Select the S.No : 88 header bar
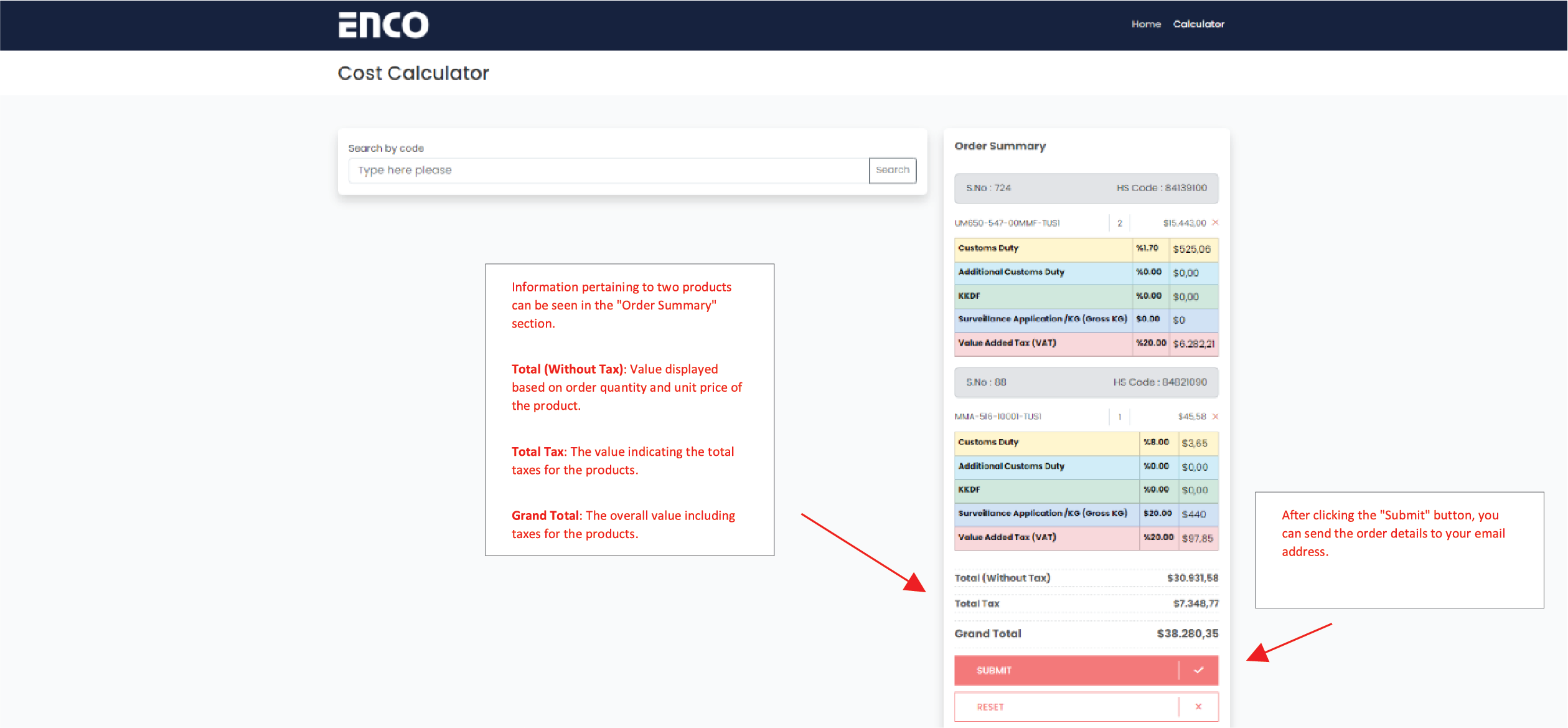 (1086, 382)
